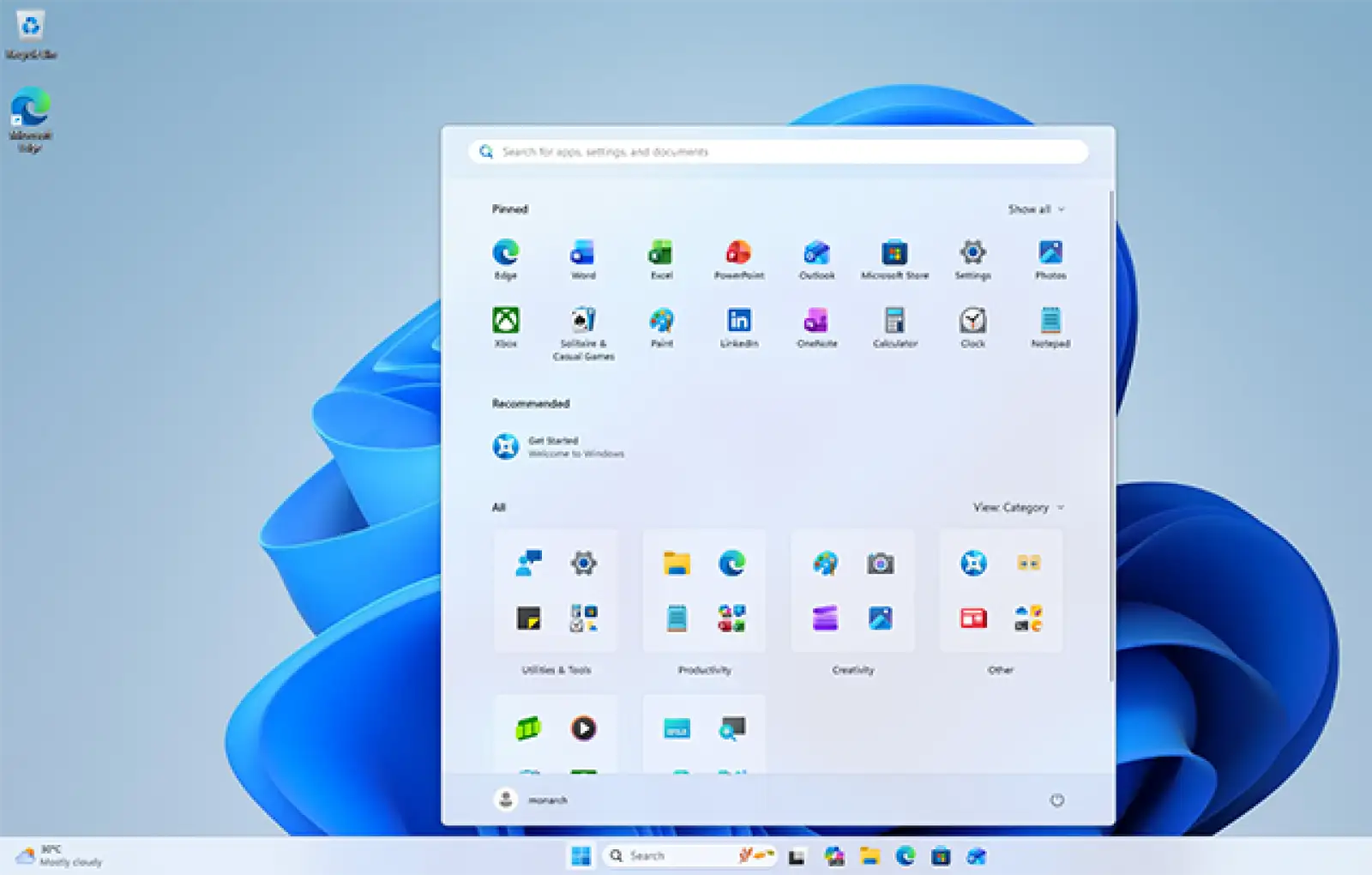Expand pinned apps with Show all
This screenshot has height=875, width=1372.
(x=1035, y=209)
